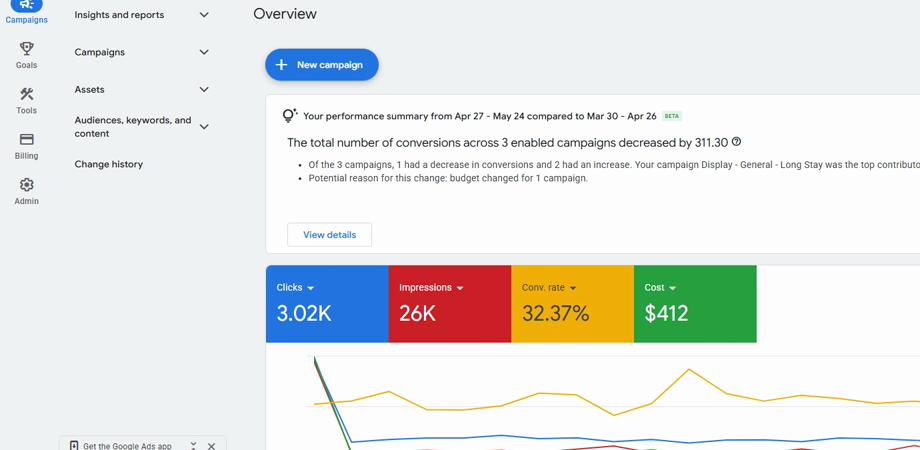Select Campaigns label in the navigation panel

100,52
